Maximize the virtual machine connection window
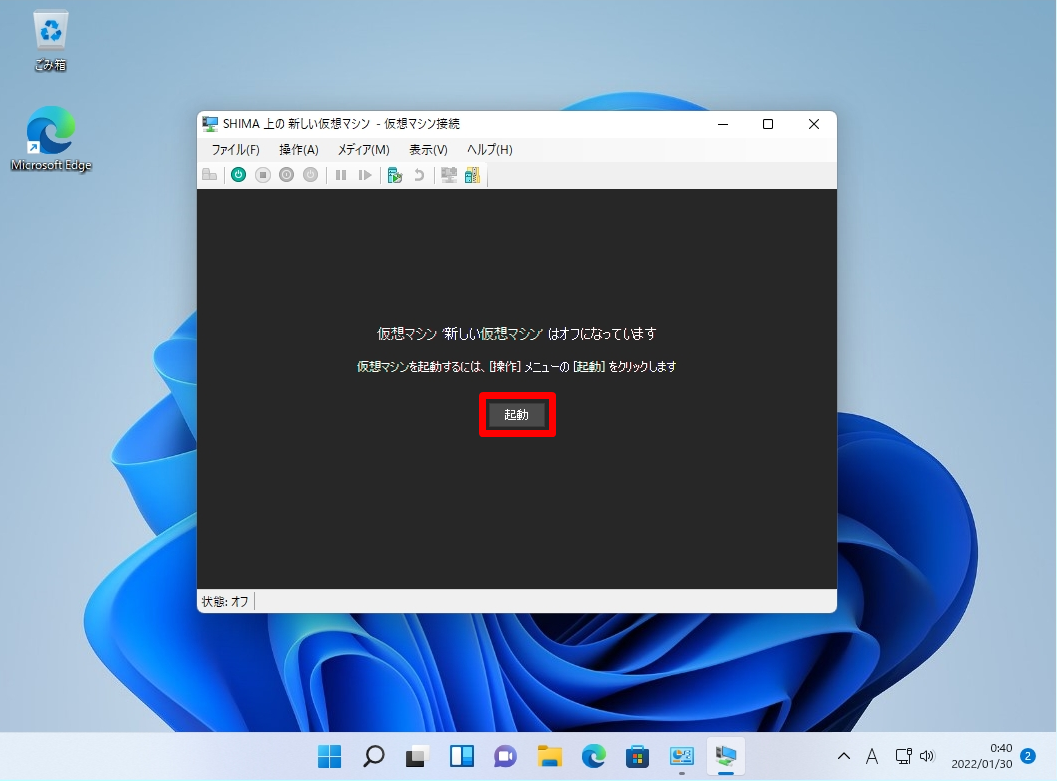 click(x=768, y=124)
